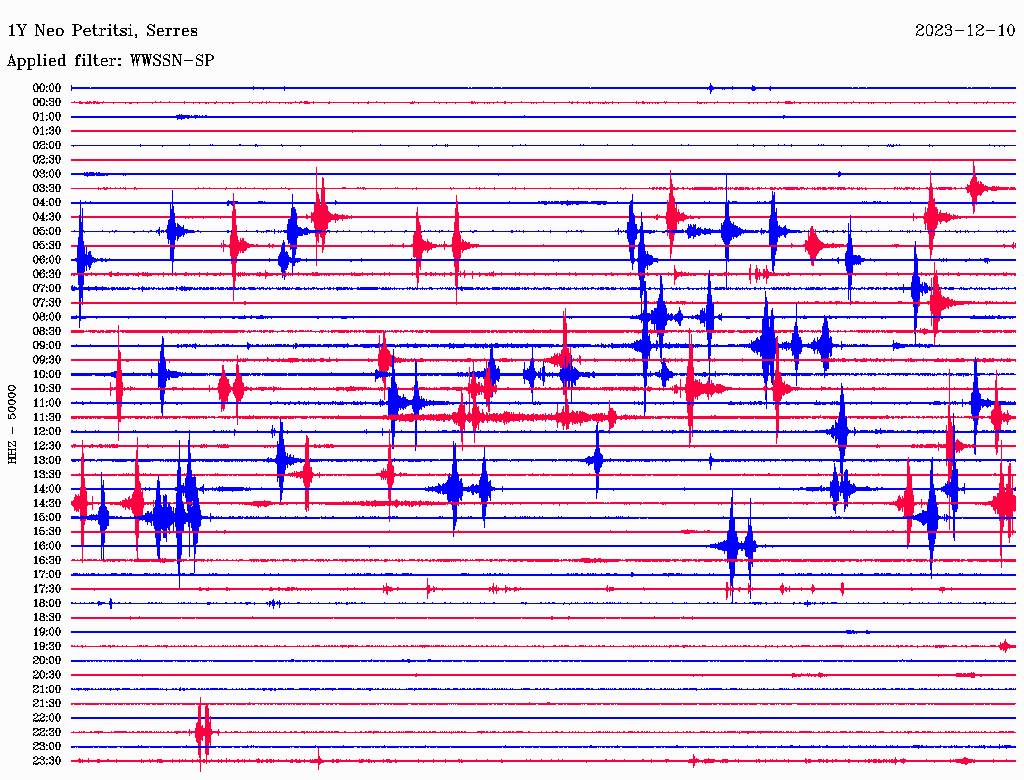The width and height of the screenshot is (1024, 780).
Task: Select the 14:30 time label
Action: 47,503
